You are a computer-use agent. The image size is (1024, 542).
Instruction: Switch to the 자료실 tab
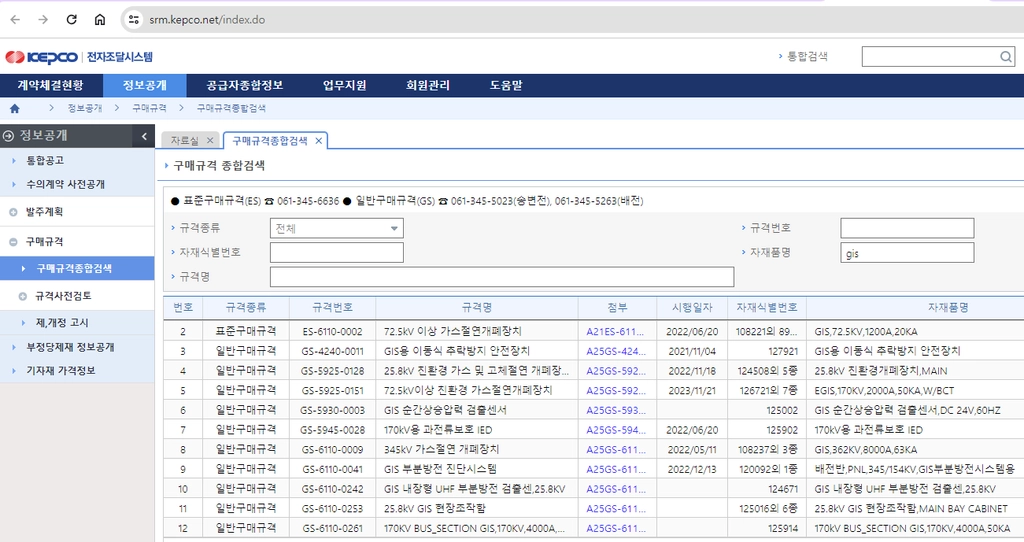(x=185, y=140)
